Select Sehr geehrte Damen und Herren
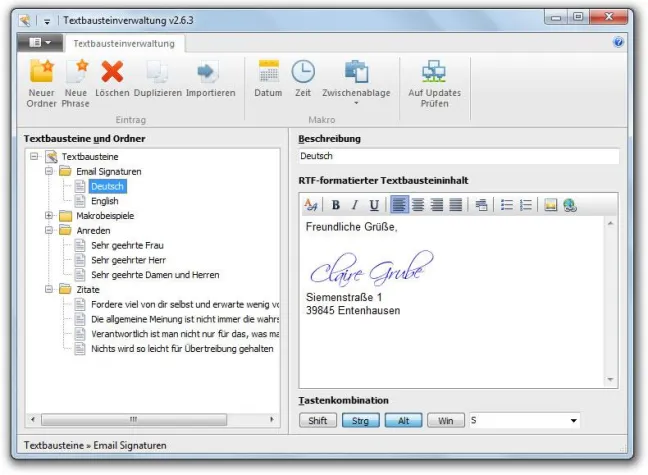 point(155,275)
